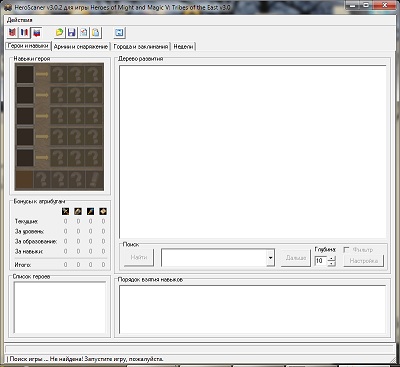Click the open folder toolbar icon
The width and height of the screenshot is (400, 367).
[x=59, y=32]
